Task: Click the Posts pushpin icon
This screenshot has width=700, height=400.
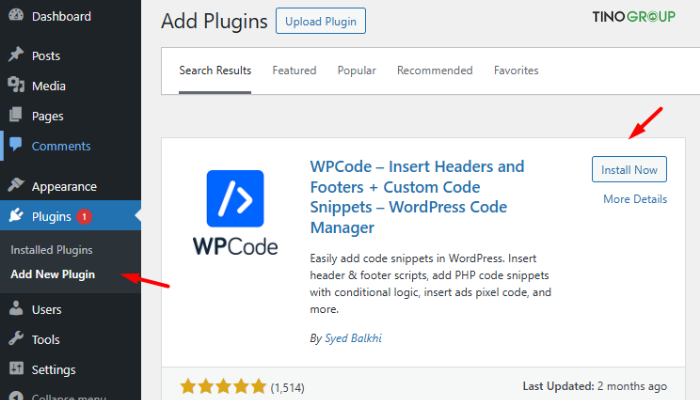Action: coord(16,54)
